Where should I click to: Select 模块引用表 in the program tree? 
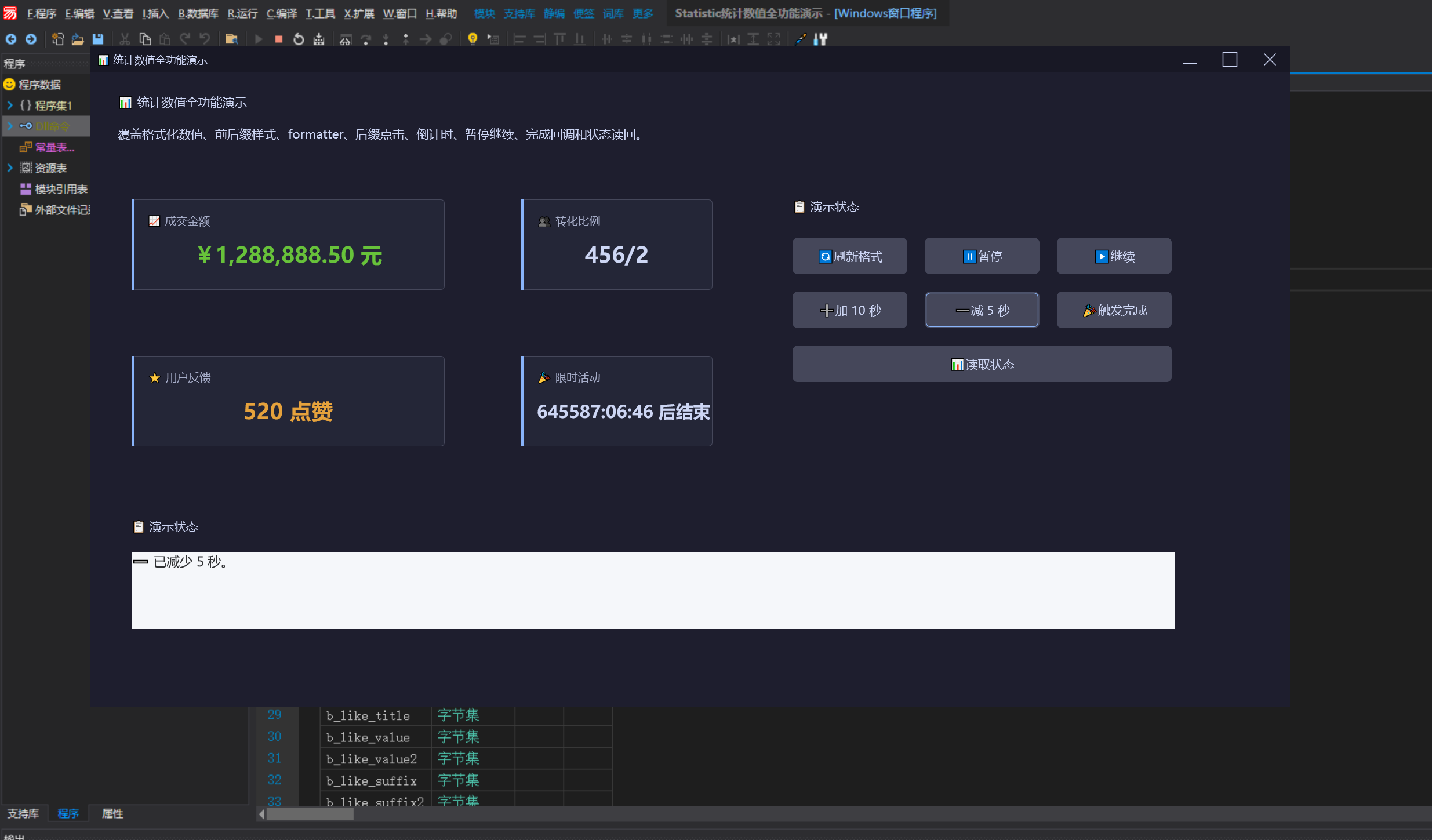pos(61,189)
